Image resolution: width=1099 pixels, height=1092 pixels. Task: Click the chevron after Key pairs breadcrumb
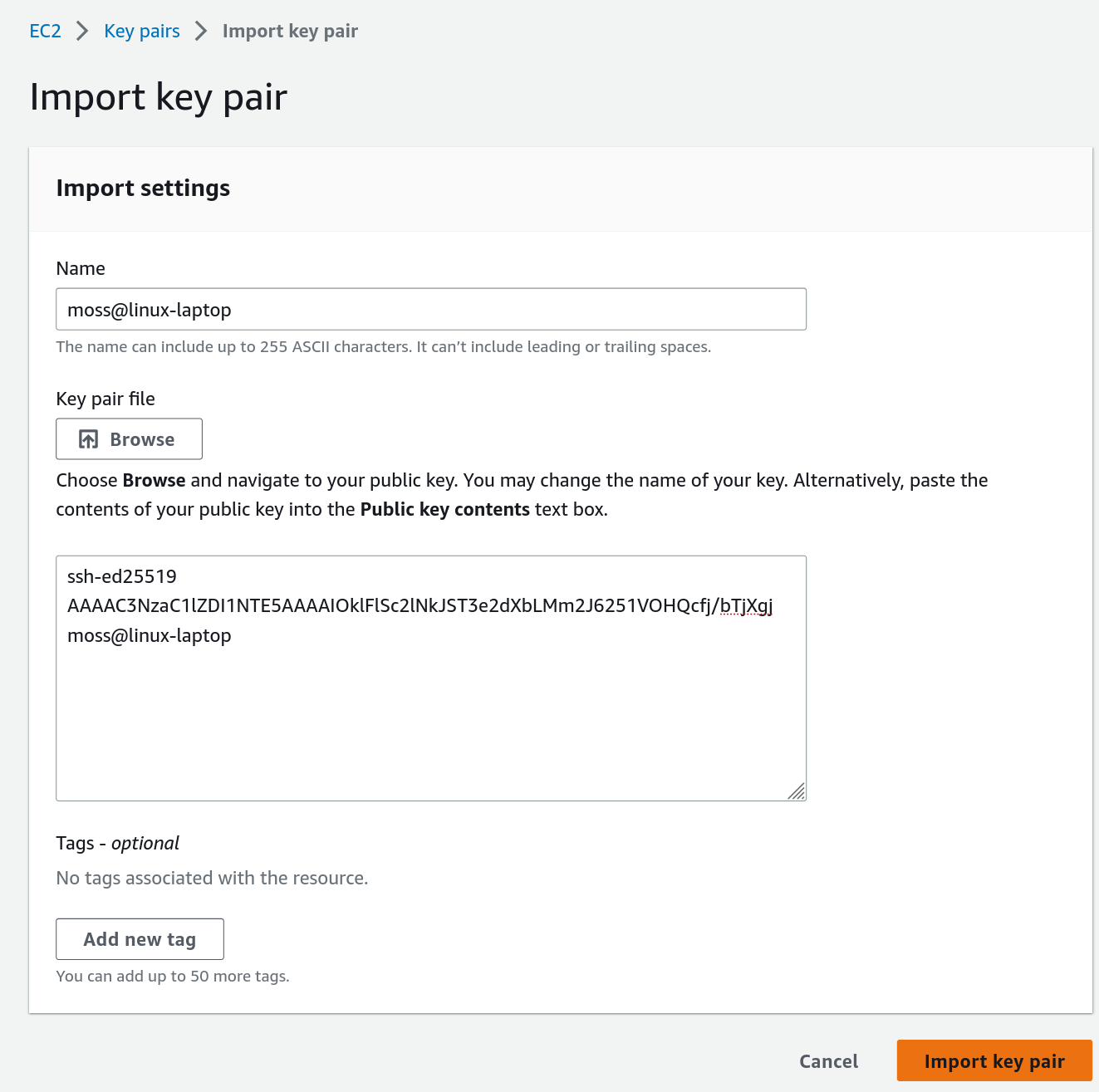coord(201,32)
